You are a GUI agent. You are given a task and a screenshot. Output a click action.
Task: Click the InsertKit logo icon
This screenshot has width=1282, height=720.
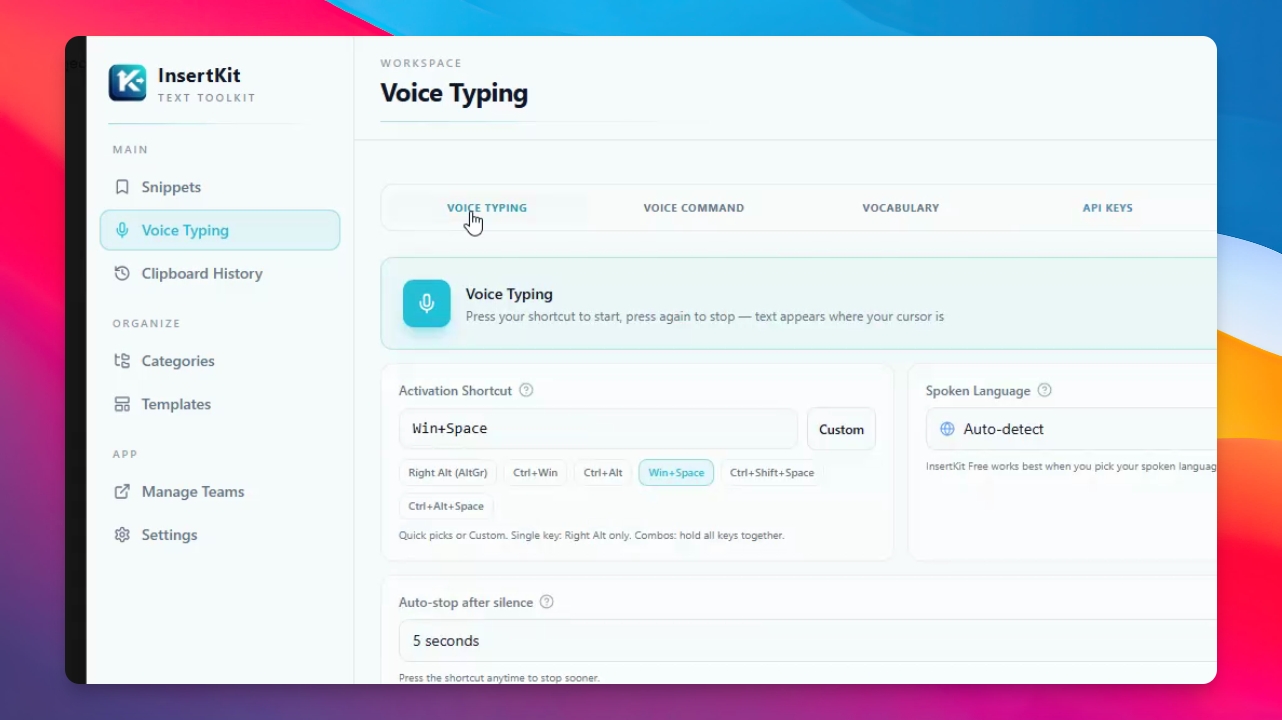(127, 83)
